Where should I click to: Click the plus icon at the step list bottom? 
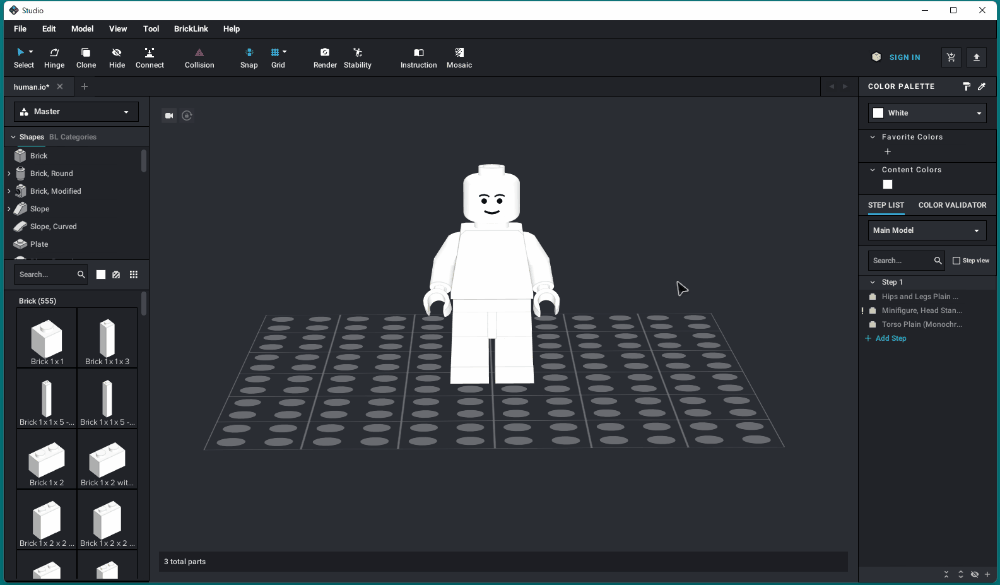[988, 574]
